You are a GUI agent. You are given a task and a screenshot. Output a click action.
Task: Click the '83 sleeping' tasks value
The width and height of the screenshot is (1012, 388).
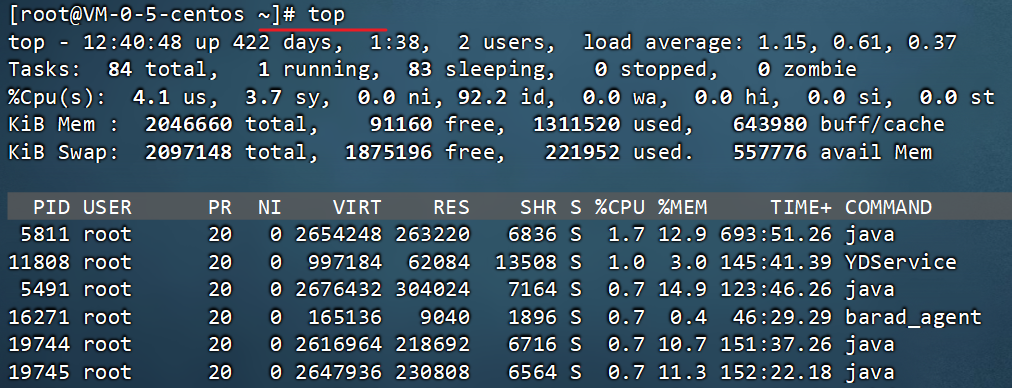476,70
